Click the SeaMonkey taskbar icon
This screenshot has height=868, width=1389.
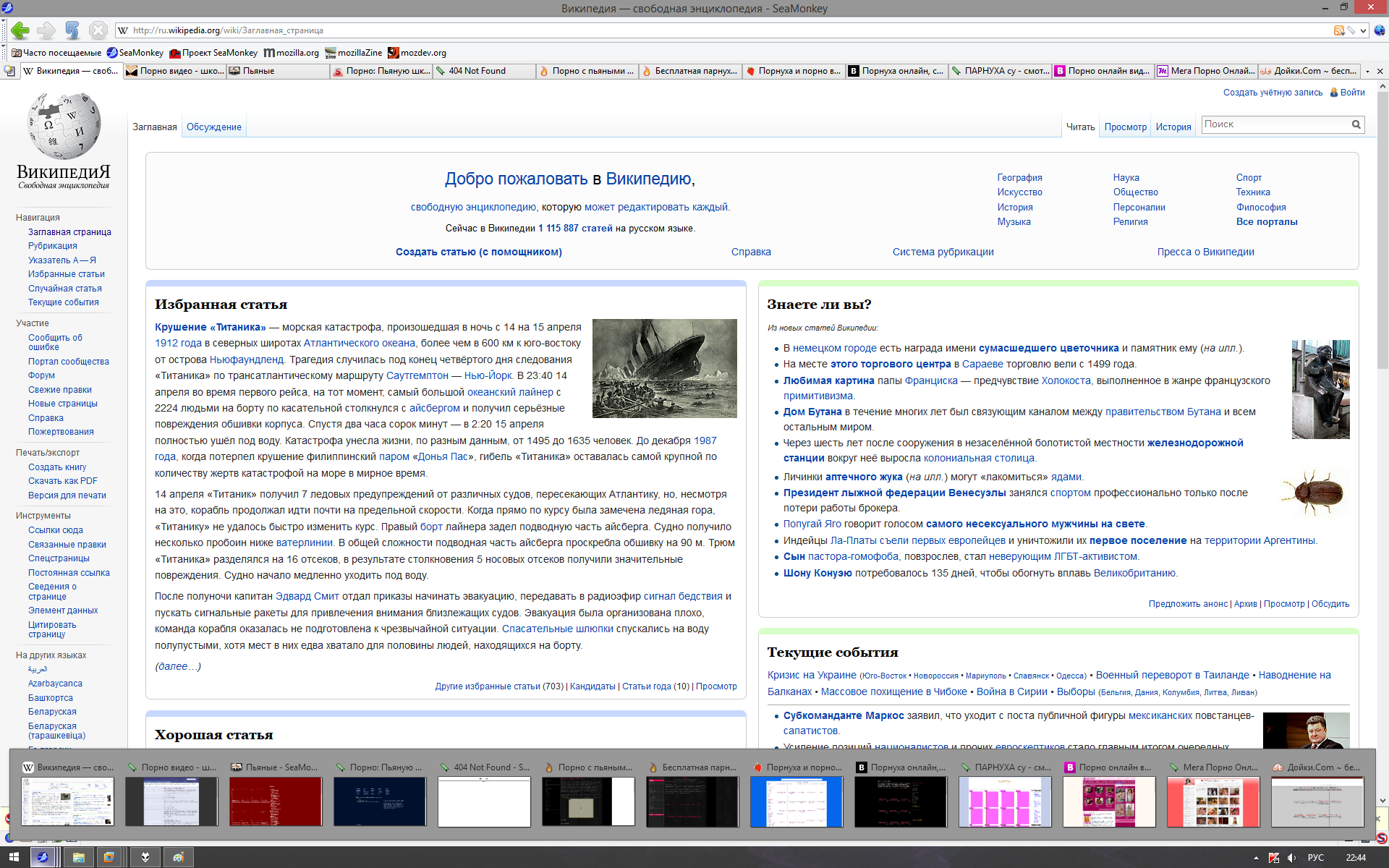(43, 857)
